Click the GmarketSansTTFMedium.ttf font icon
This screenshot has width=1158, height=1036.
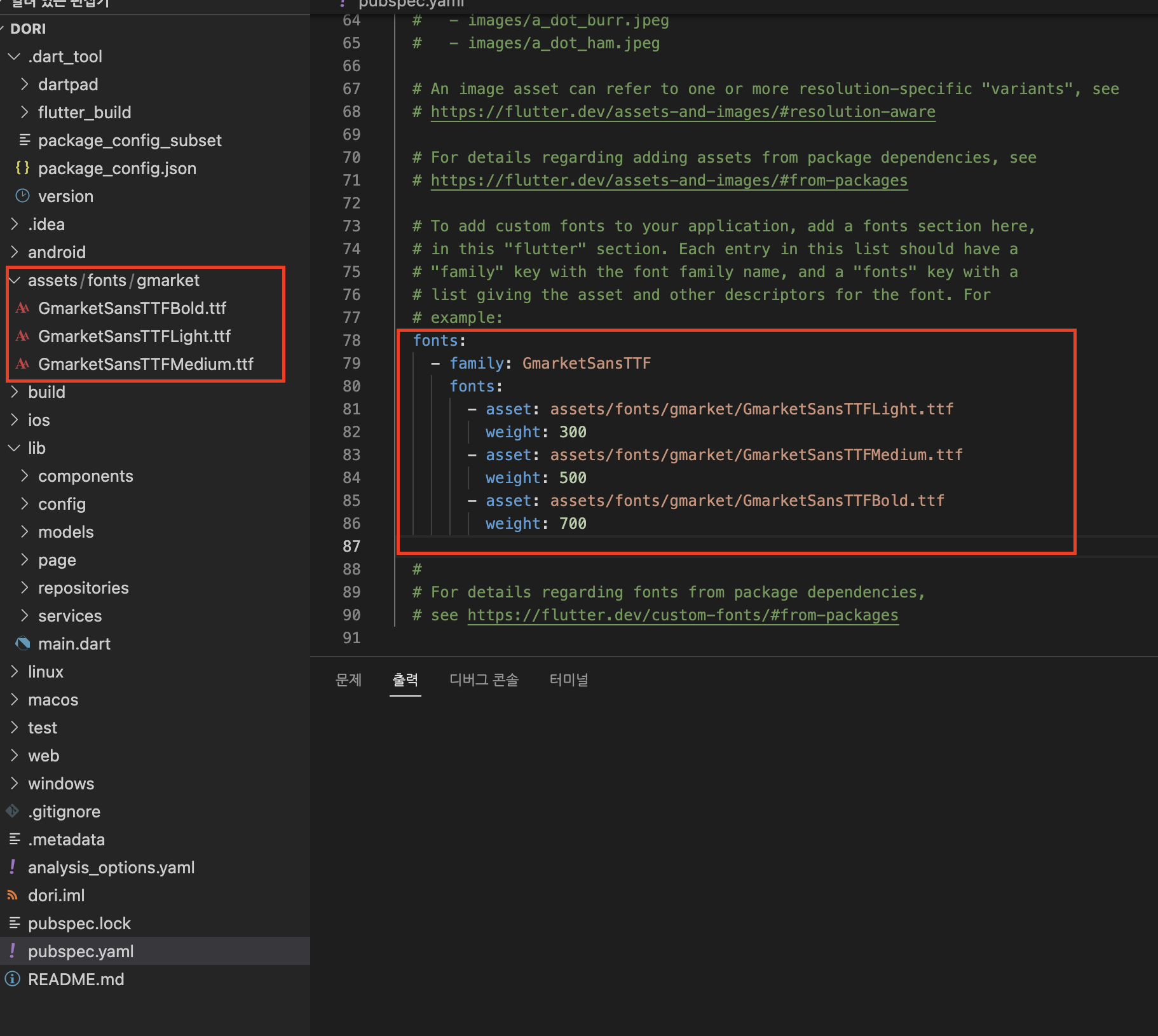click(x=23, y=364)
